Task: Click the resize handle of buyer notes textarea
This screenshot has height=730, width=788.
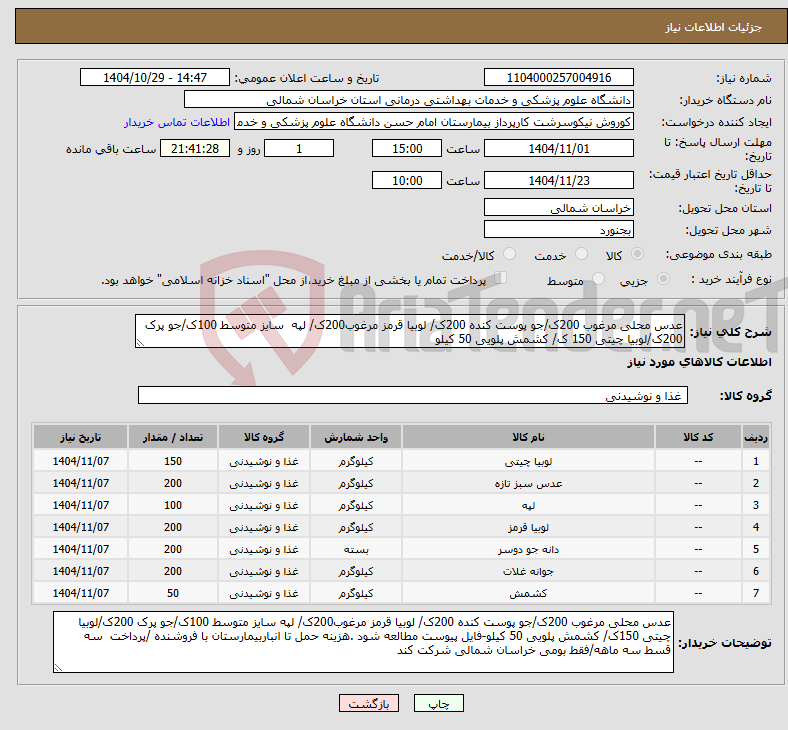Action: (58, 667)
